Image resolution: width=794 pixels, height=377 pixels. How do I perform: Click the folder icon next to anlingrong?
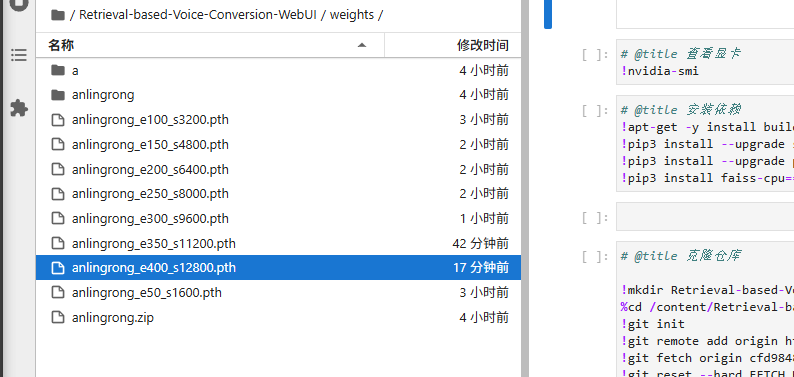click(58, 95)
